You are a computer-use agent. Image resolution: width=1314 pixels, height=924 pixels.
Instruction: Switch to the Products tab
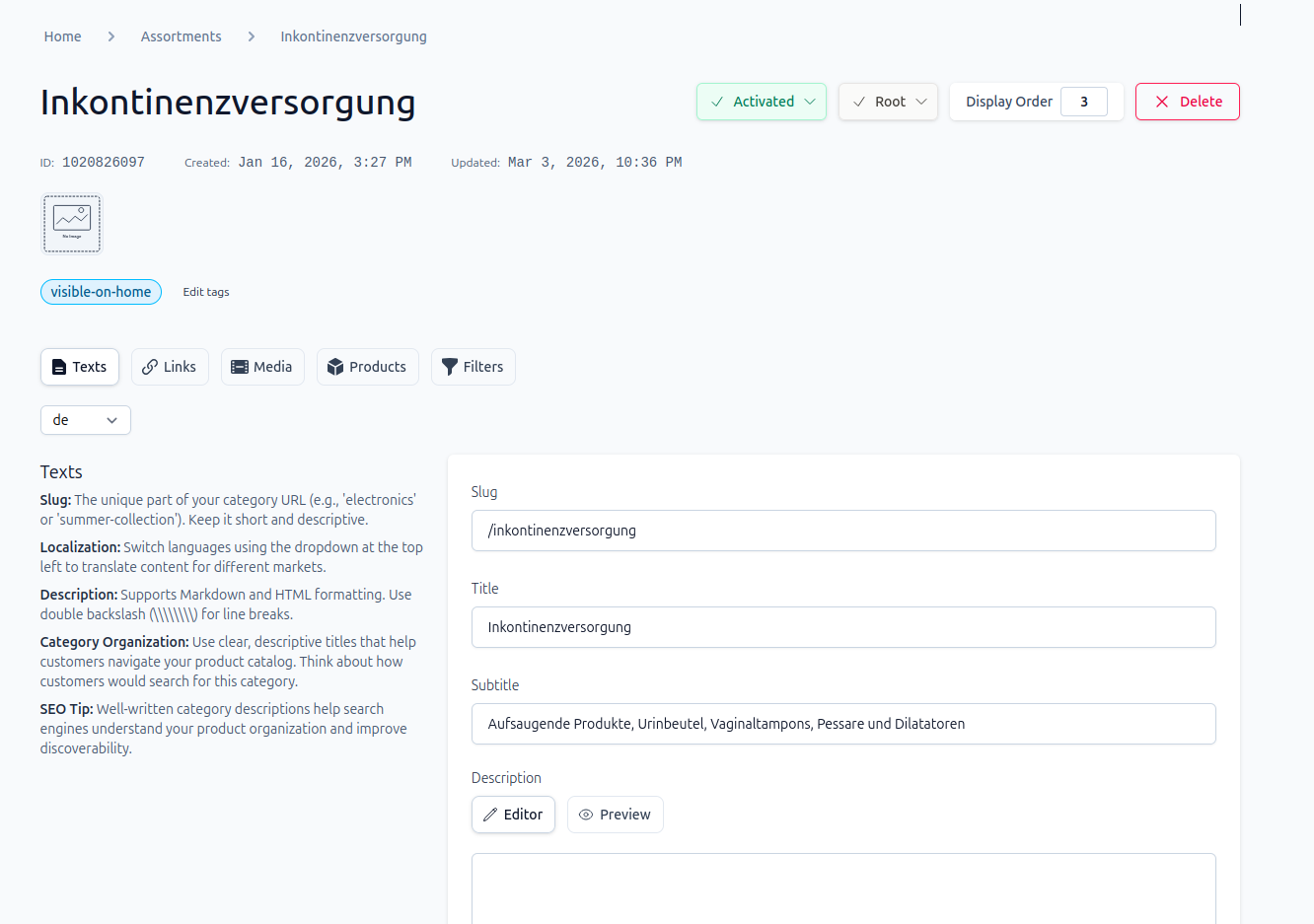pyautogui.click(x=368, y=367)
